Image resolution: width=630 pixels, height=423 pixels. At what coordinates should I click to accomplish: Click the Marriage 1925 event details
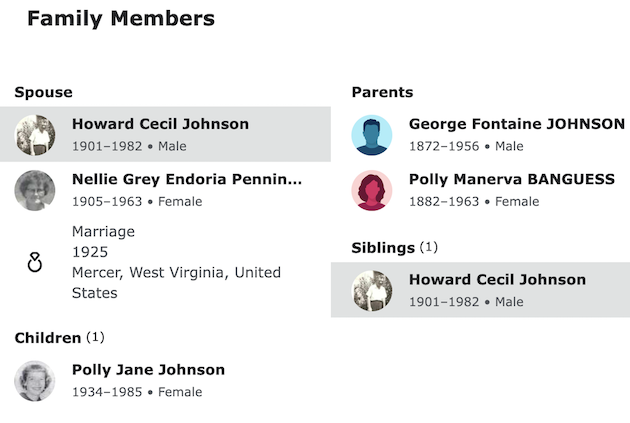click(103, 241)
